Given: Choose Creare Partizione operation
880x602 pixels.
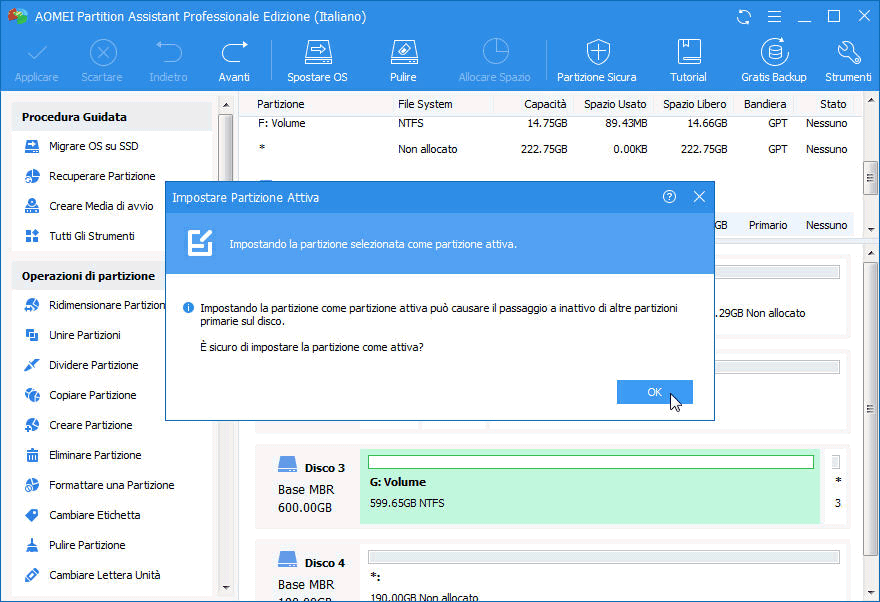Looking at the screenshot, I should click(x=93, y=425).
